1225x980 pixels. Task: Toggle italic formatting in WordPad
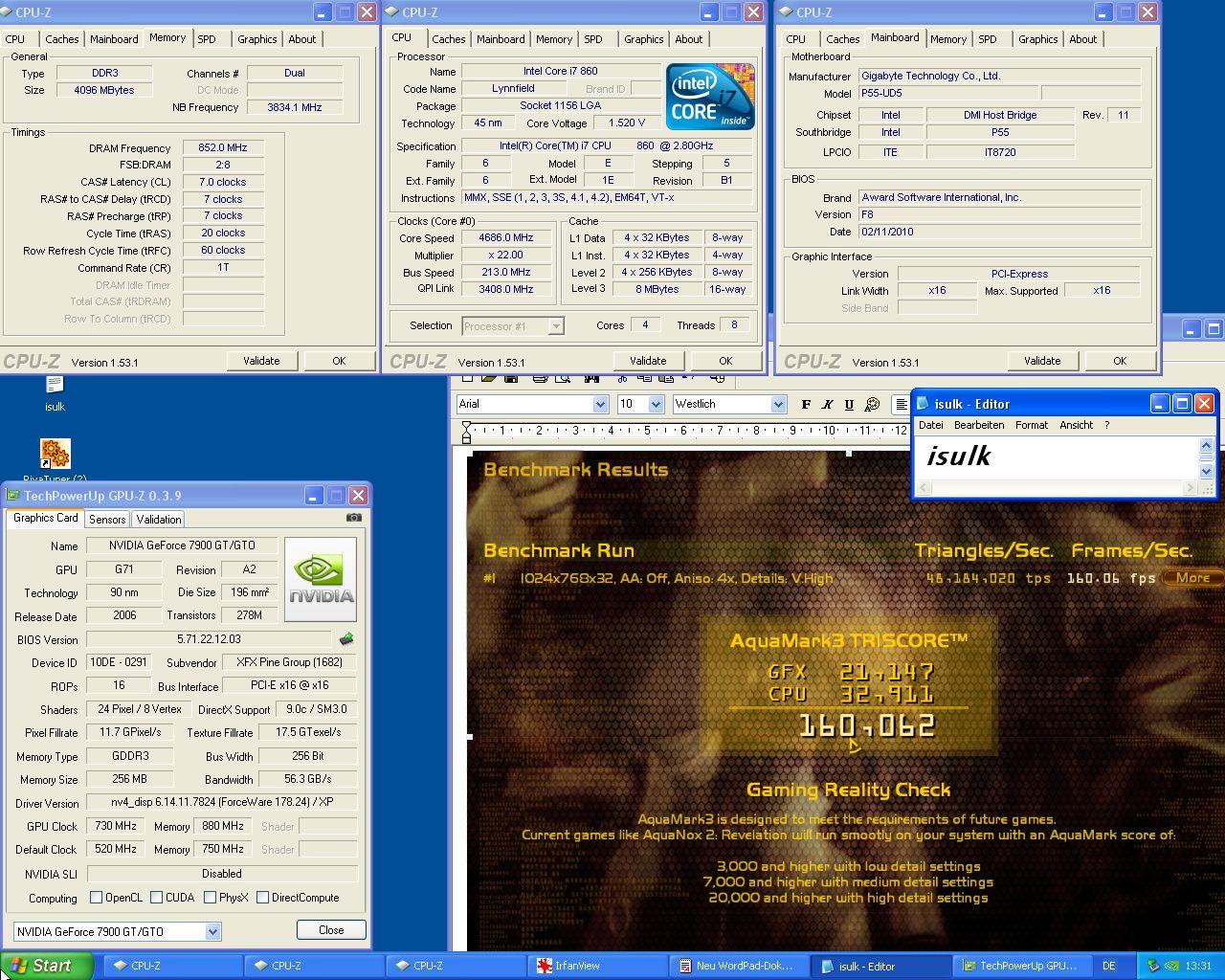(x=828, y=405)
